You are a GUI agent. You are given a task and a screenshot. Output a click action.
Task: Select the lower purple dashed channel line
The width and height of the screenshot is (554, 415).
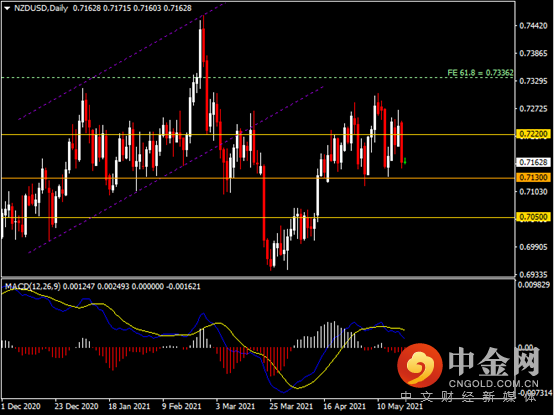click(x=176, y=169)
